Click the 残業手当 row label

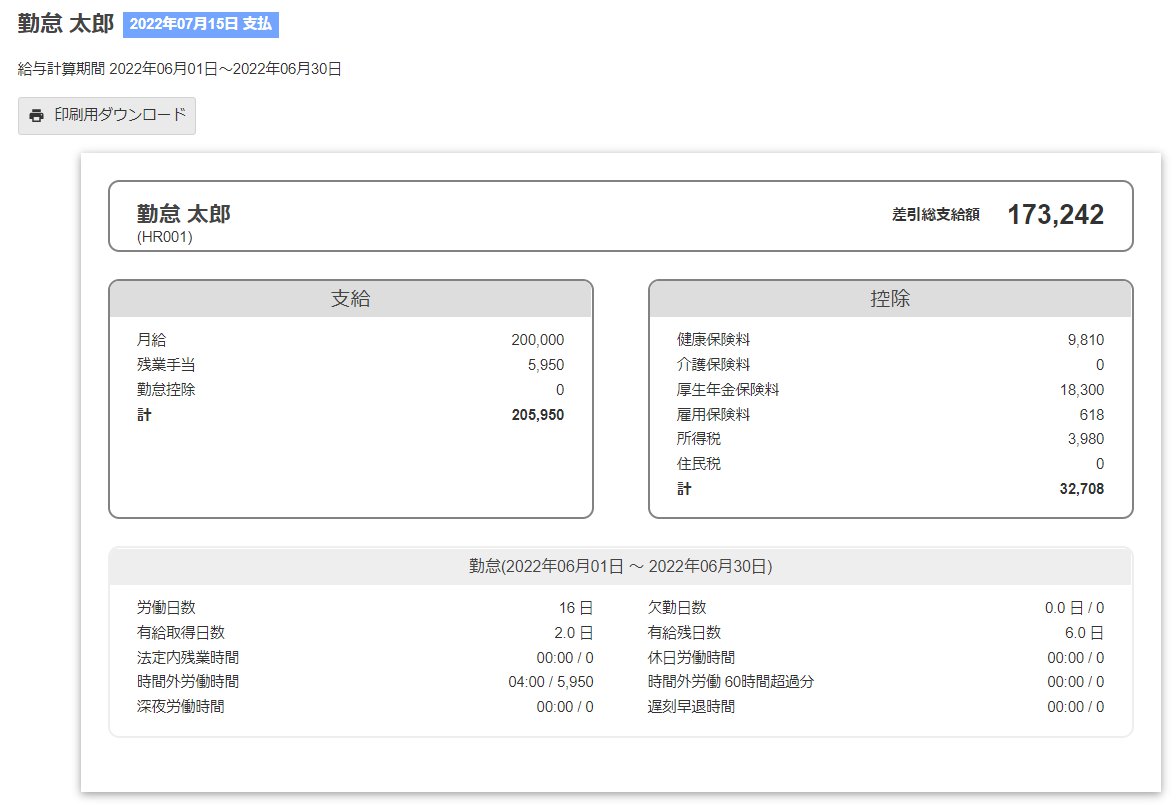[166, 365]
